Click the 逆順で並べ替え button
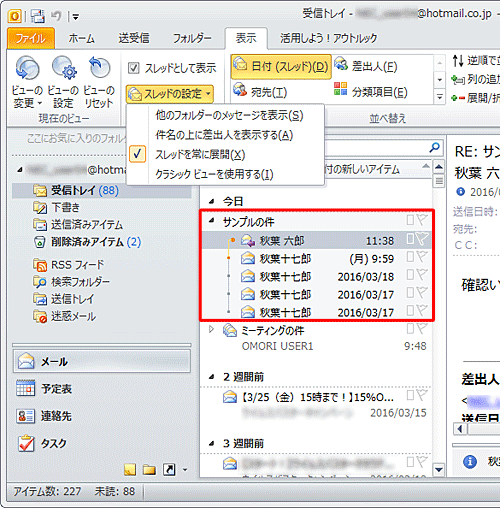 tap(476, 61)
